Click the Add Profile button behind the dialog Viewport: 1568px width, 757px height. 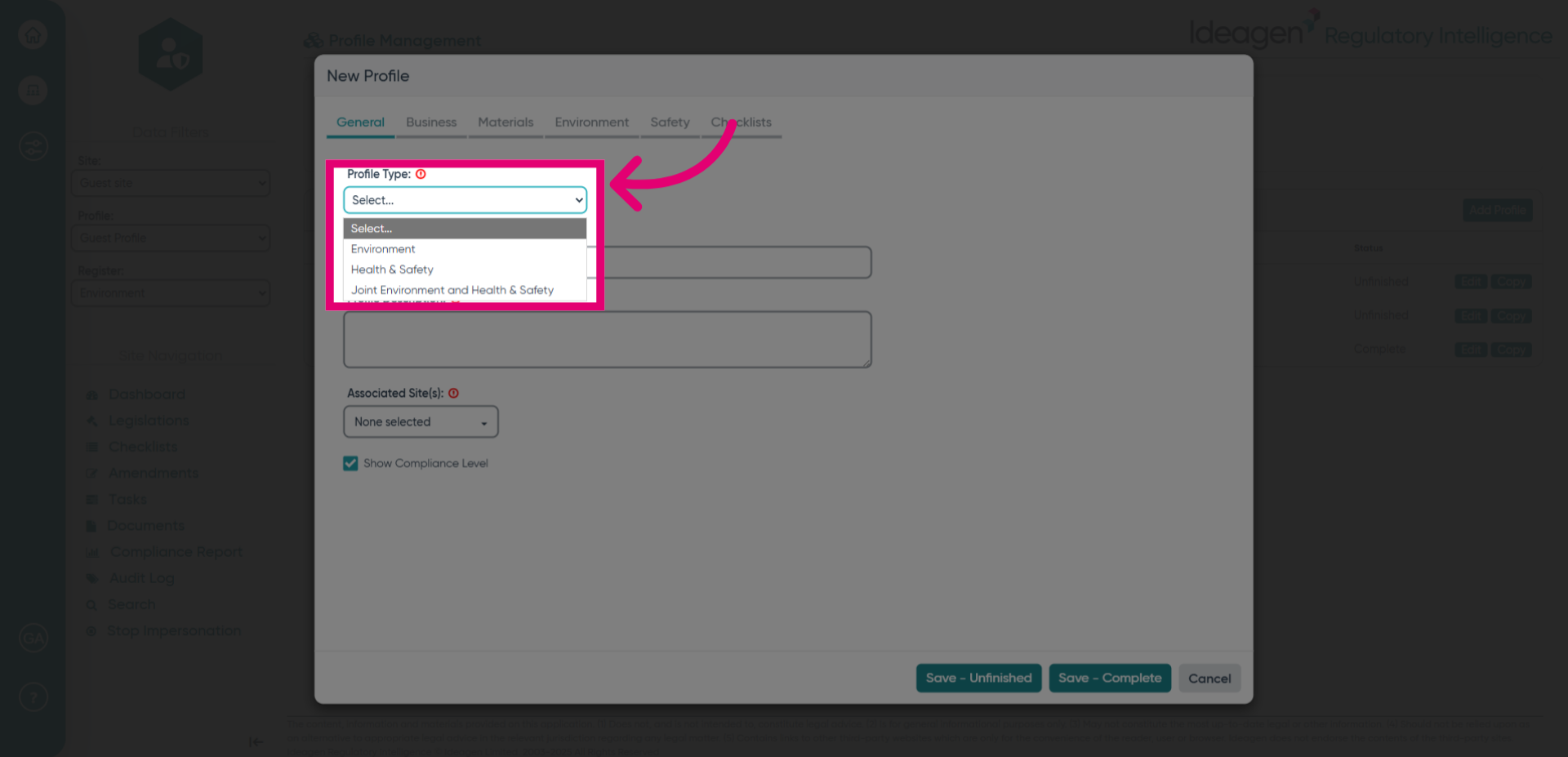tap(1497, 210)
